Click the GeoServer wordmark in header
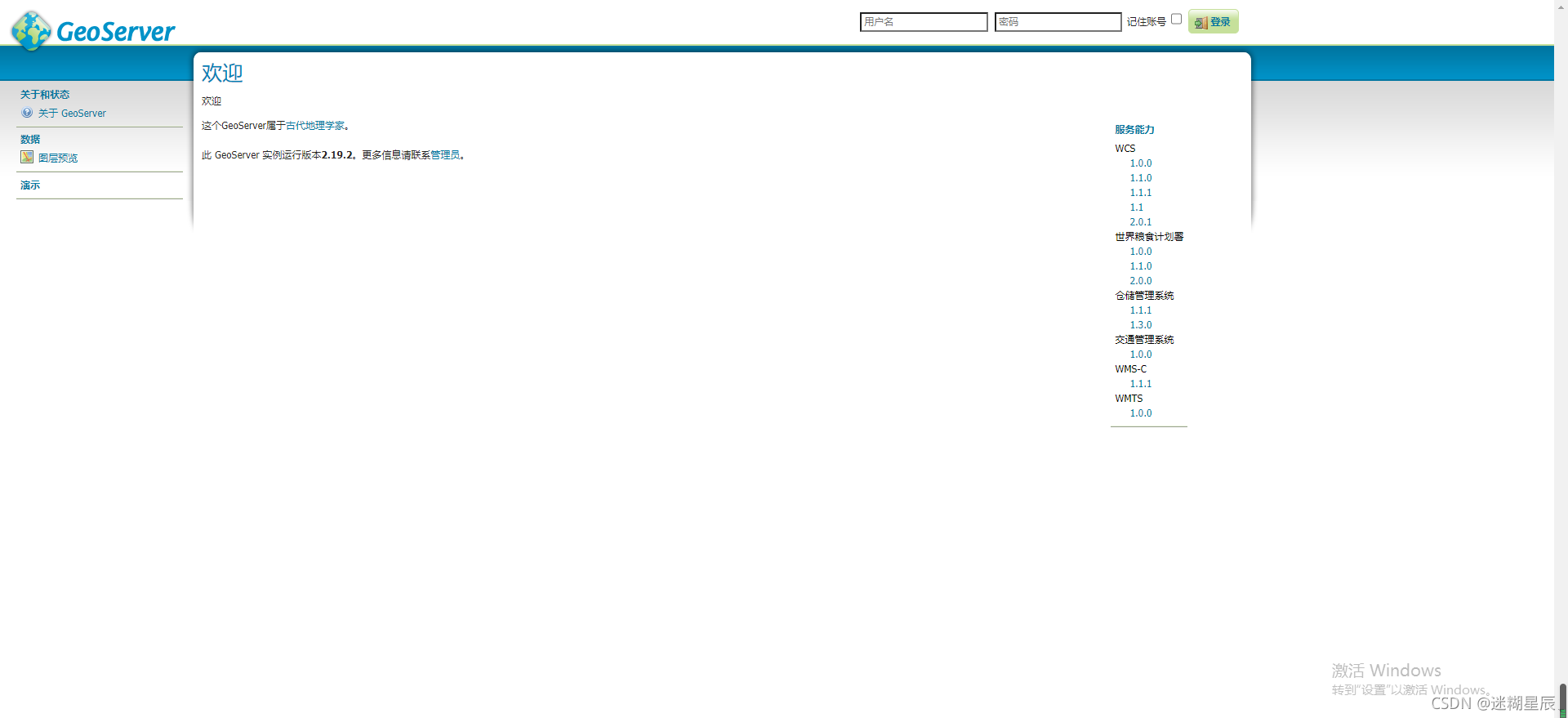 (x=115, y=32)
